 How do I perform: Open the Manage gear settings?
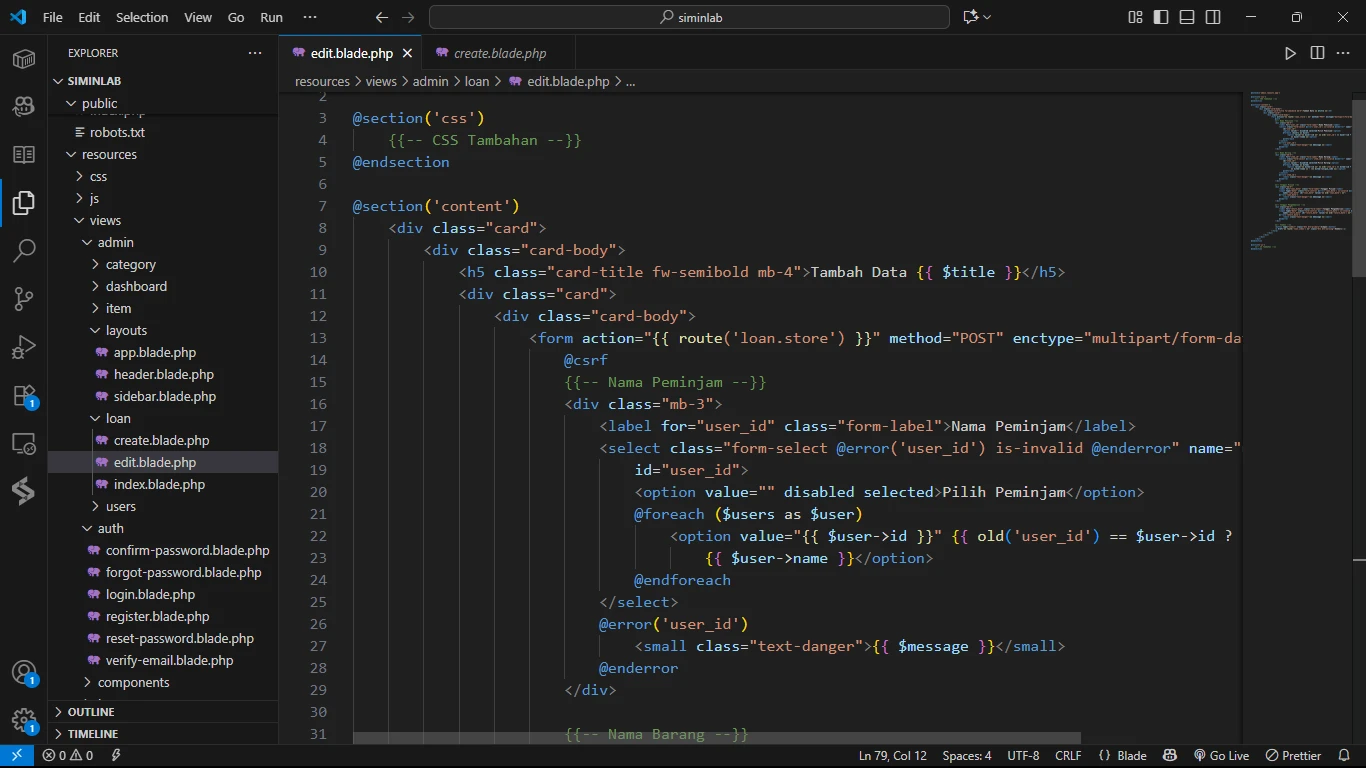click(x=24, y=721)
